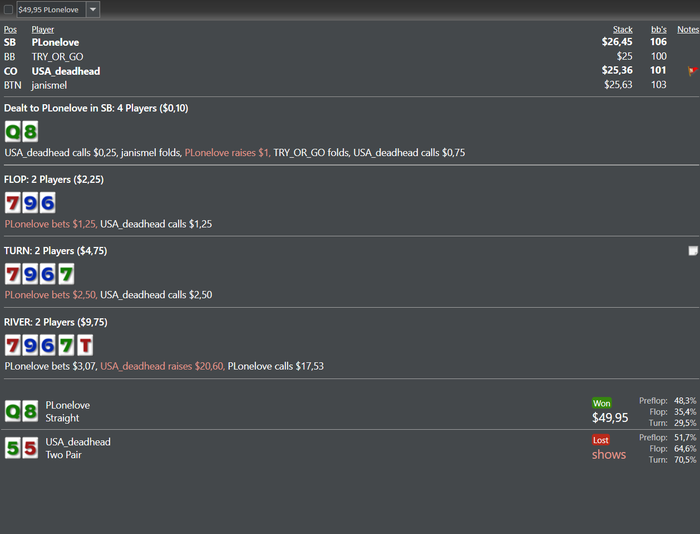Click the bb's column header
Screen dimensions: 700x534
click(658, 29)
